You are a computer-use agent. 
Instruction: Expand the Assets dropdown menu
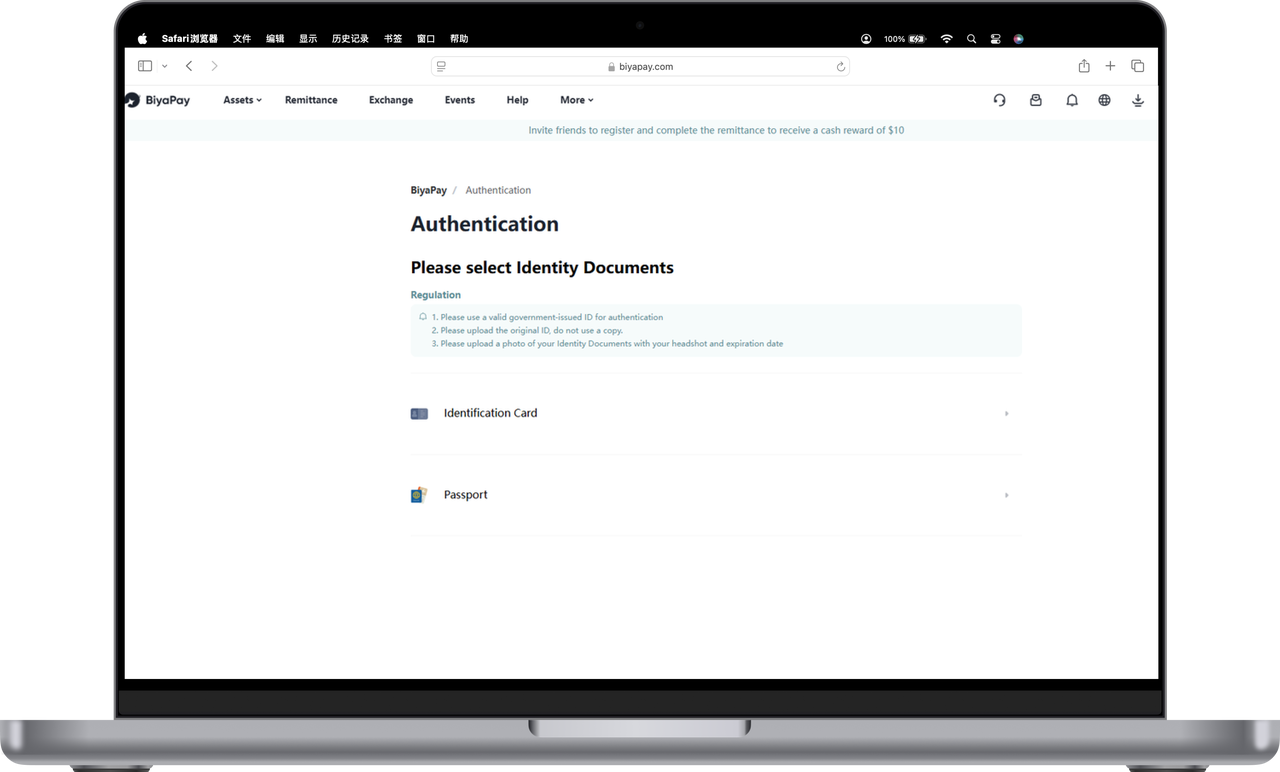click(x=242, y=100)
